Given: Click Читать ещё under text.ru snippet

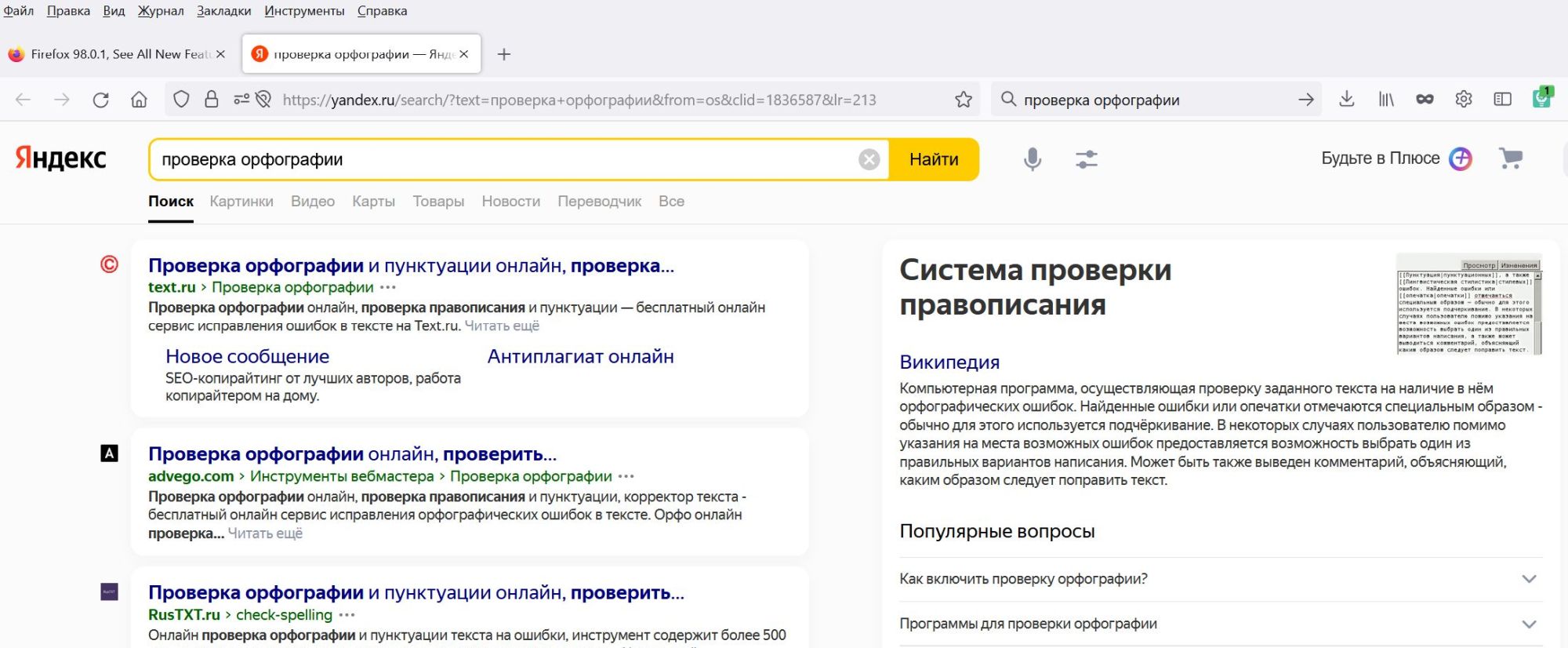Looking at the screenshot, I should (x=502, y=326).
